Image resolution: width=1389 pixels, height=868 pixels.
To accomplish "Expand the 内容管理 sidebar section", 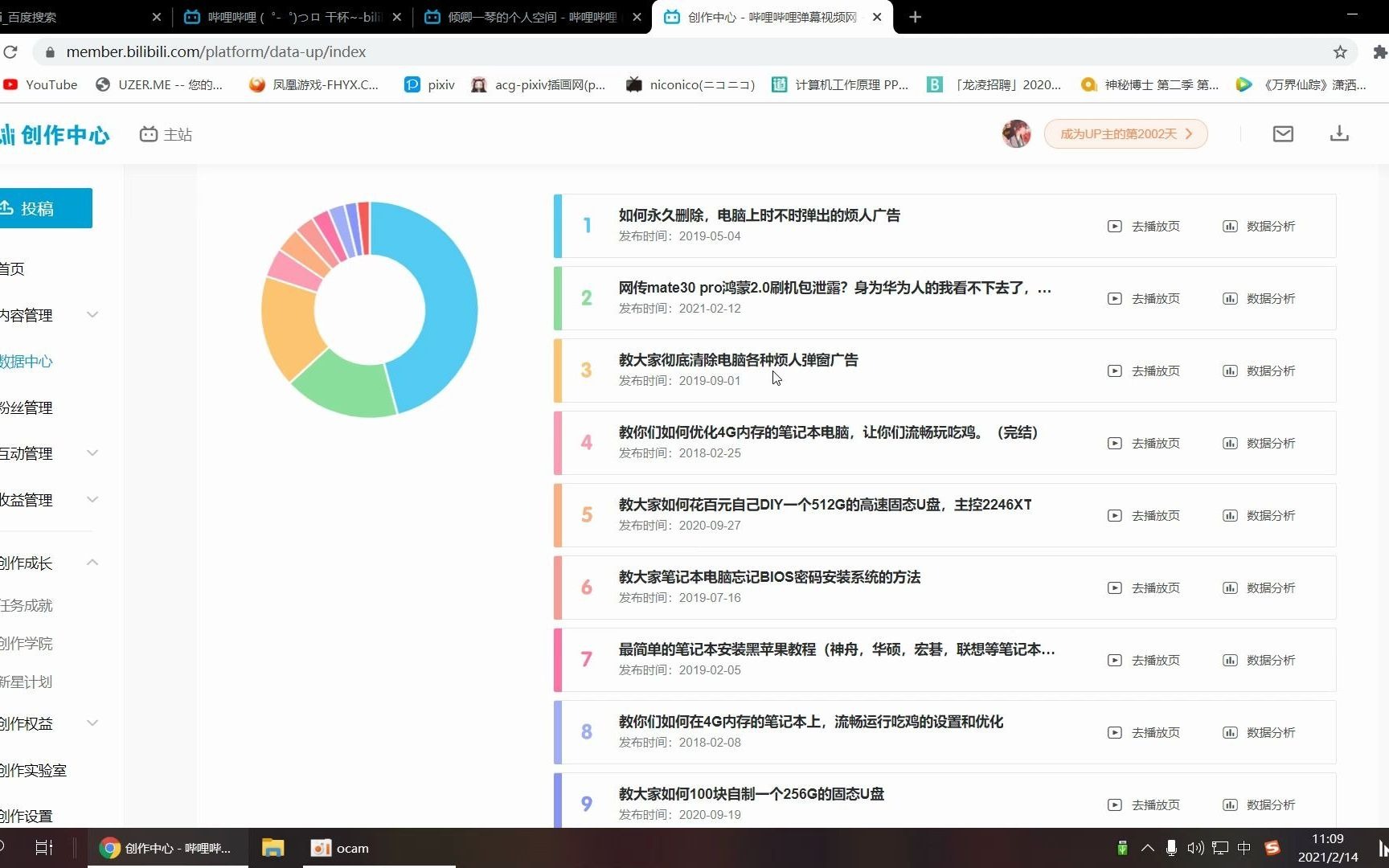I will [92, 315].
